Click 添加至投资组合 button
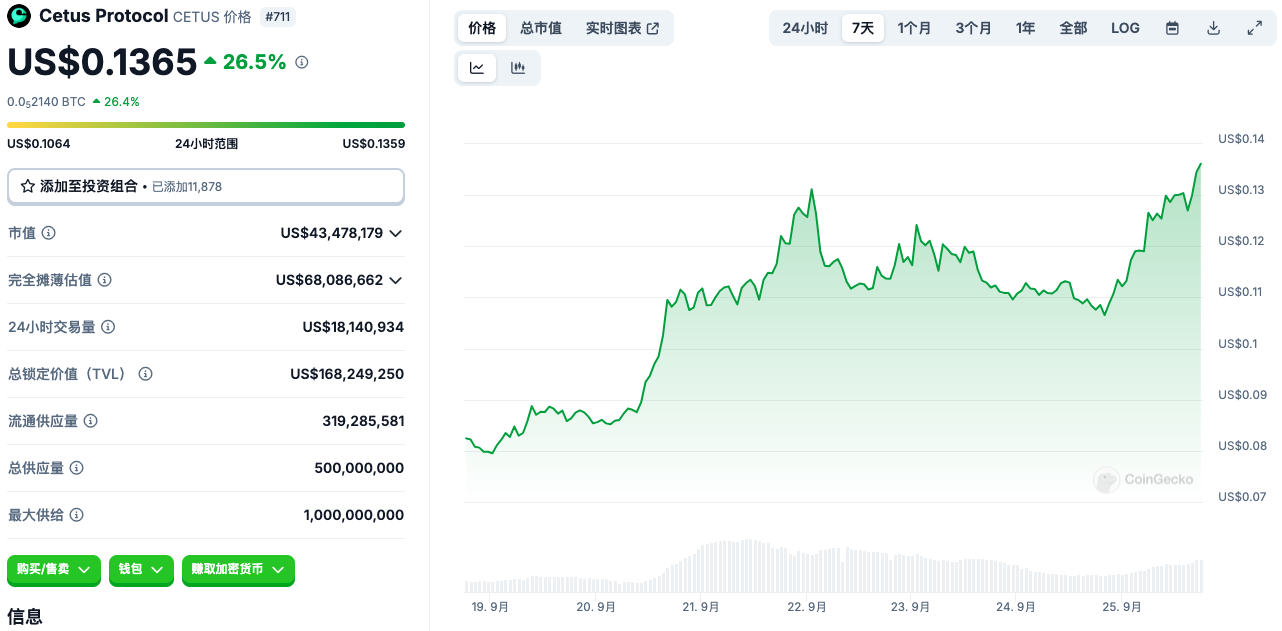Screen dimensions: 1282x631 point(205,186)
